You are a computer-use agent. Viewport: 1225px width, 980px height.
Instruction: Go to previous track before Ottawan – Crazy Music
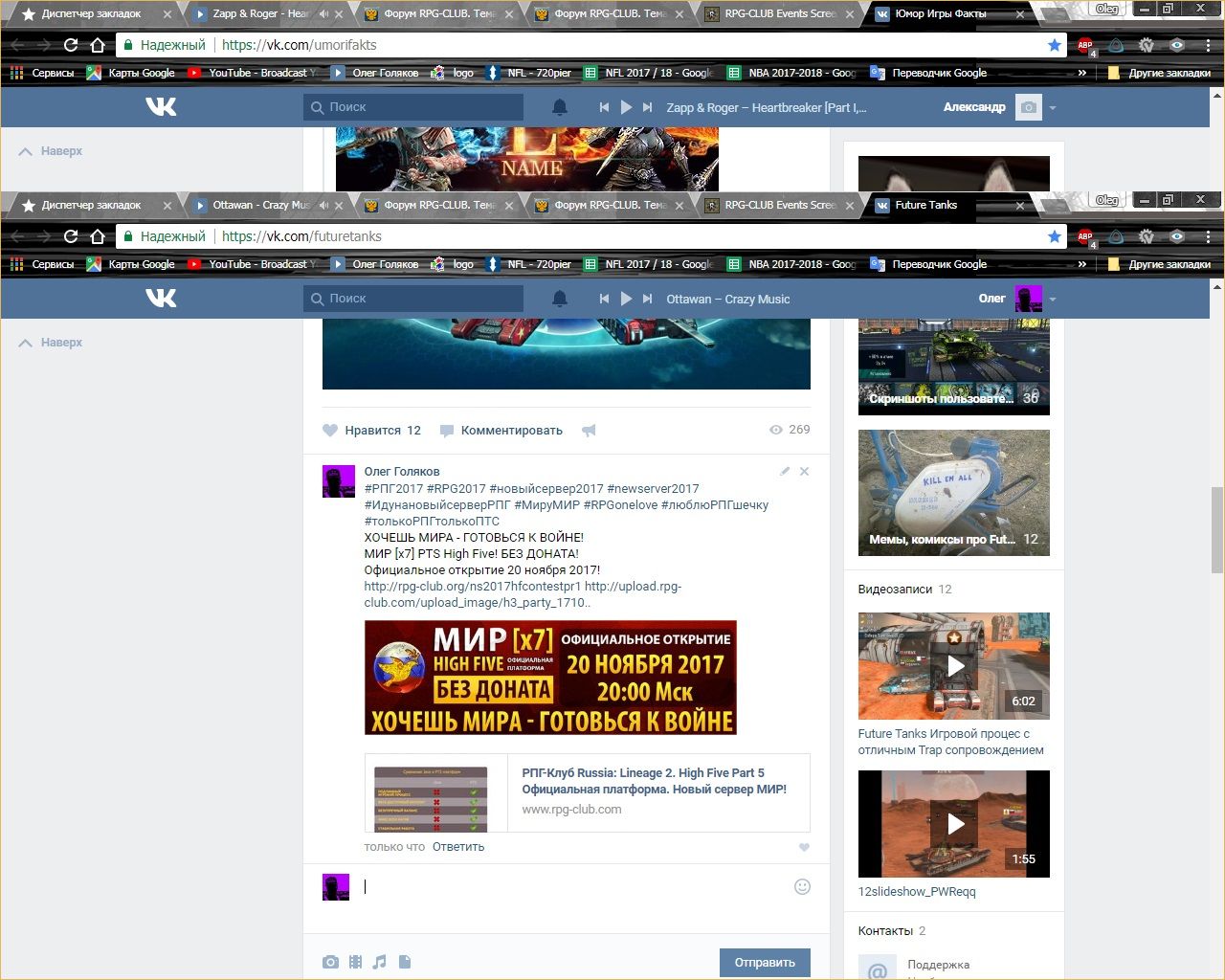click(604, 299)
